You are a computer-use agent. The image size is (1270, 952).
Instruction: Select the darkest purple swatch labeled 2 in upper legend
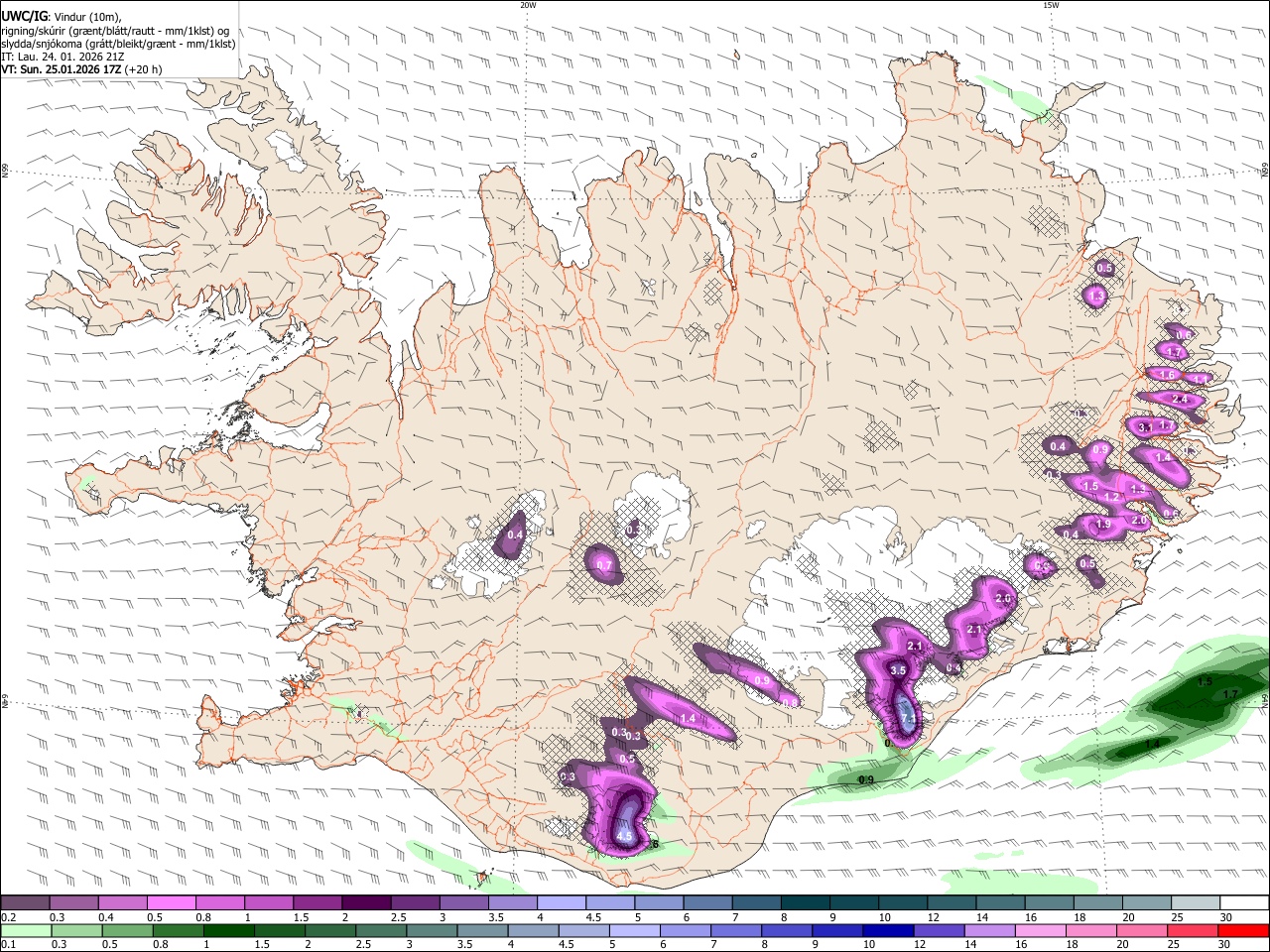tap(366, 902)
